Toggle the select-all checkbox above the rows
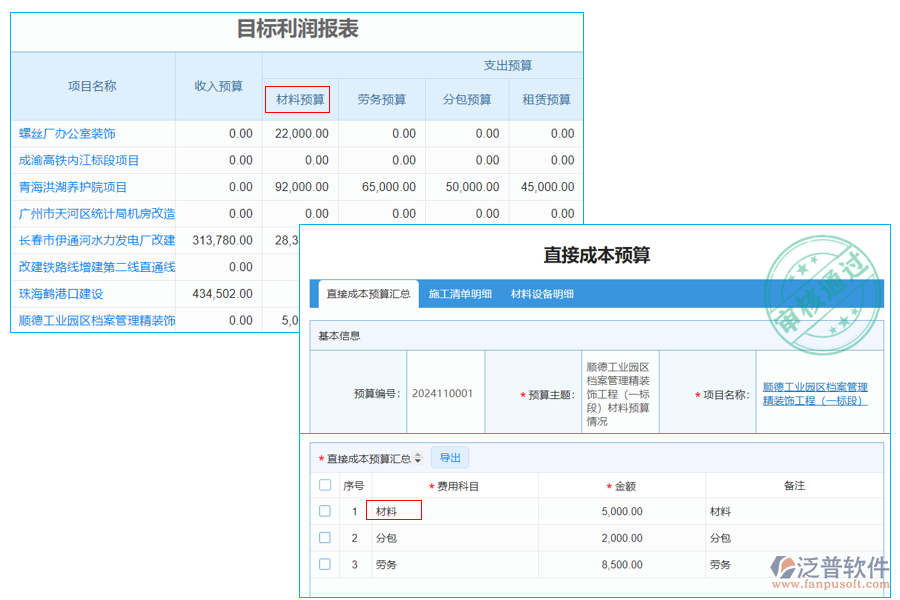The height and width of the screenshot is (600, 900). point(324,484)
